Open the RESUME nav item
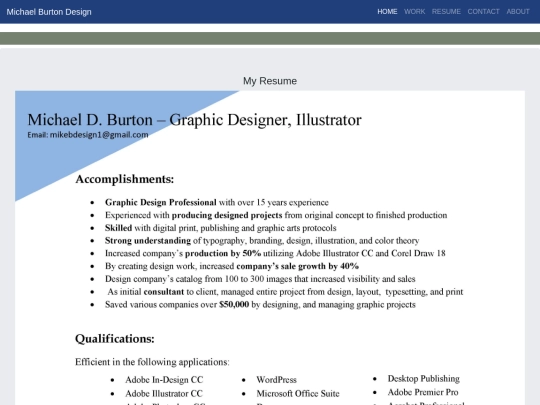Image resolution: width=540 pixels, height=405 pixels. (446, 12)
